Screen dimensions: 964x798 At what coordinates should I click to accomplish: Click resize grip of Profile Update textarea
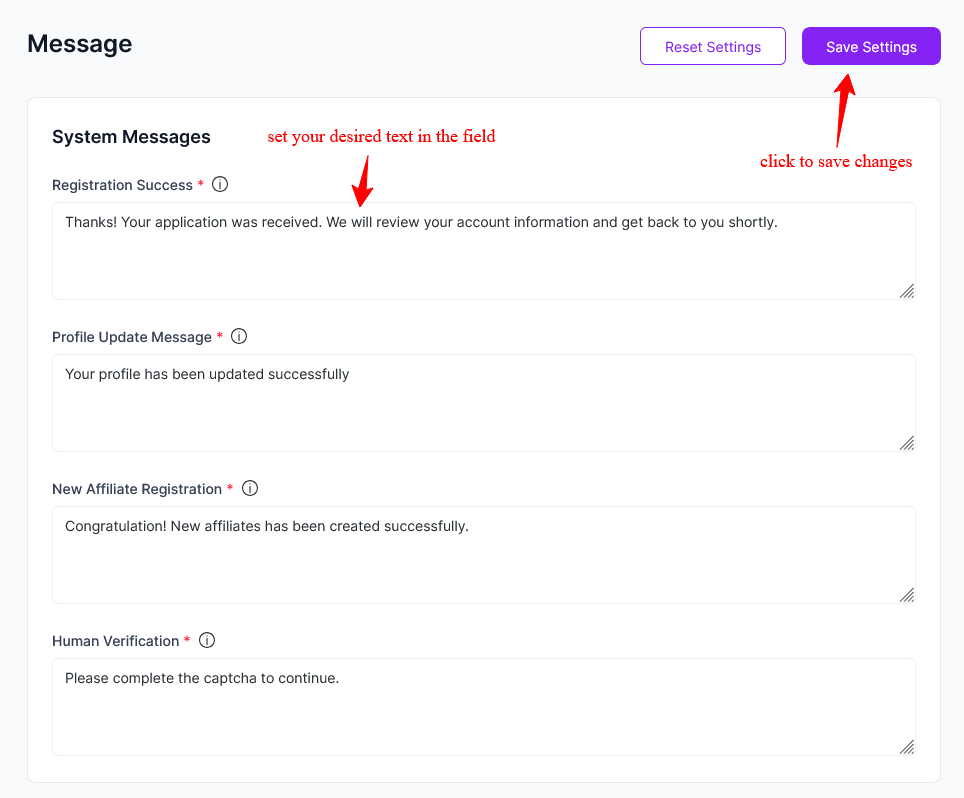(x=906, y=443)
